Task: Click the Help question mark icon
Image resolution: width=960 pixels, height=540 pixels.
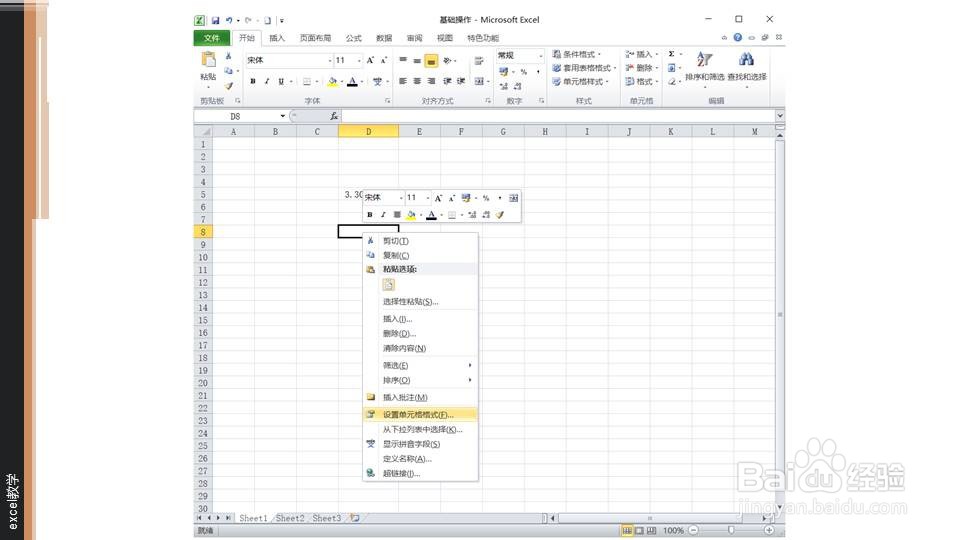Action: pyautogui.click(x=738, y=37)
